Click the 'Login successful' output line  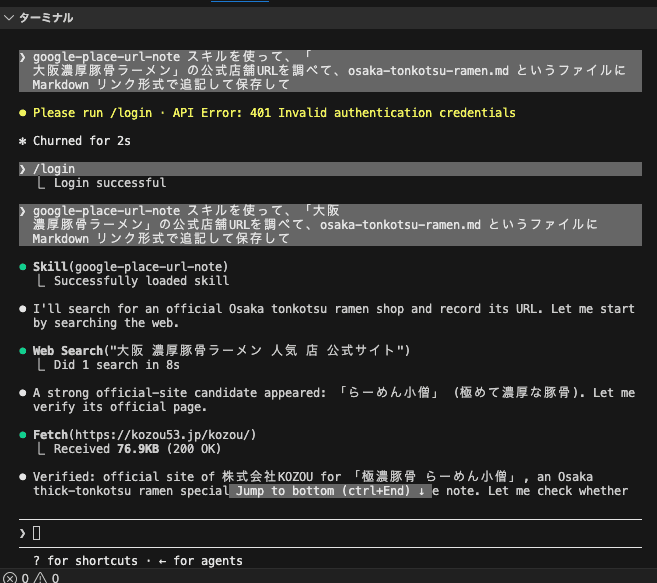click(110, 183)
